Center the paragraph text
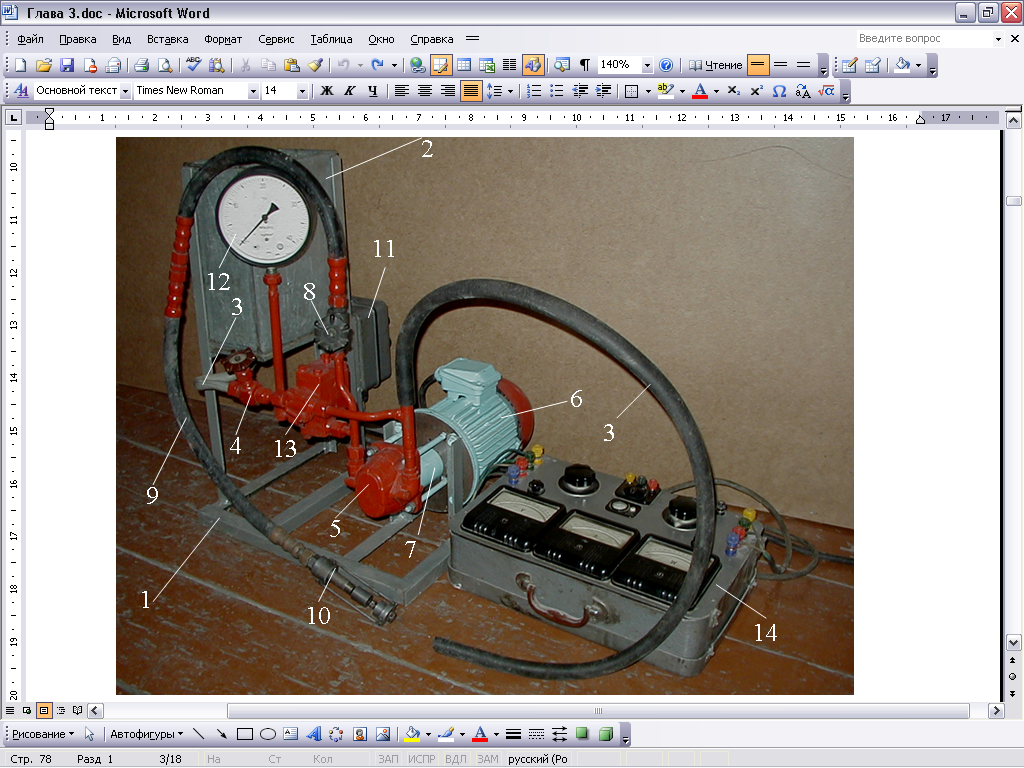1024x768 pixels. (x=424, y=91)
